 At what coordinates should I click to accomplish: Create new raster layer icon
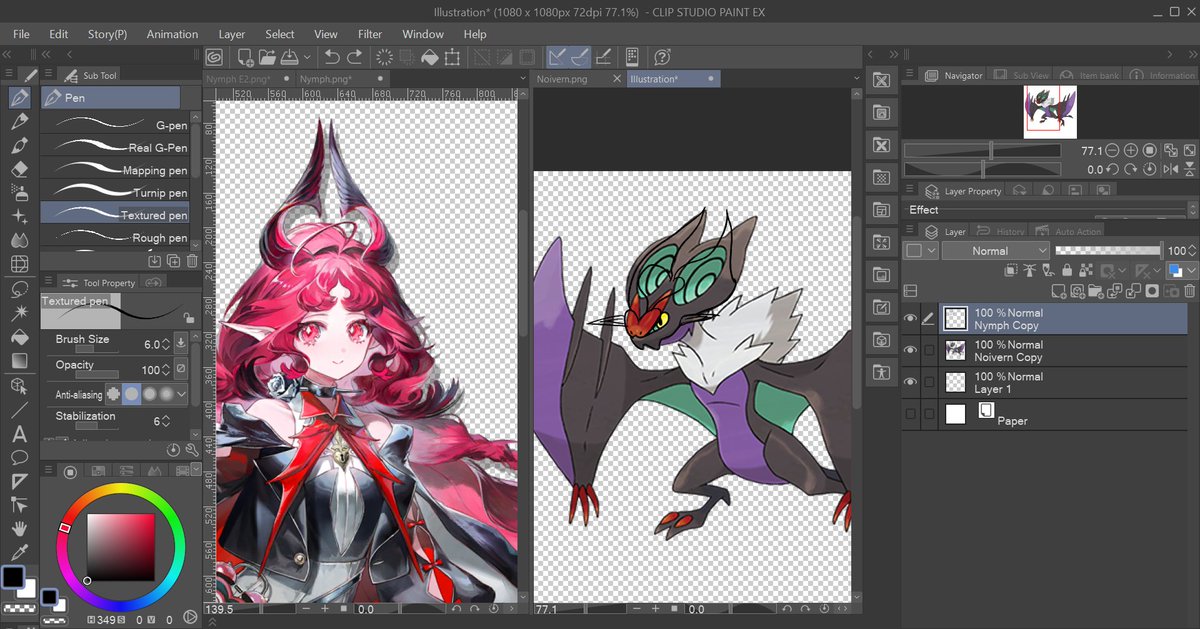1060,291
